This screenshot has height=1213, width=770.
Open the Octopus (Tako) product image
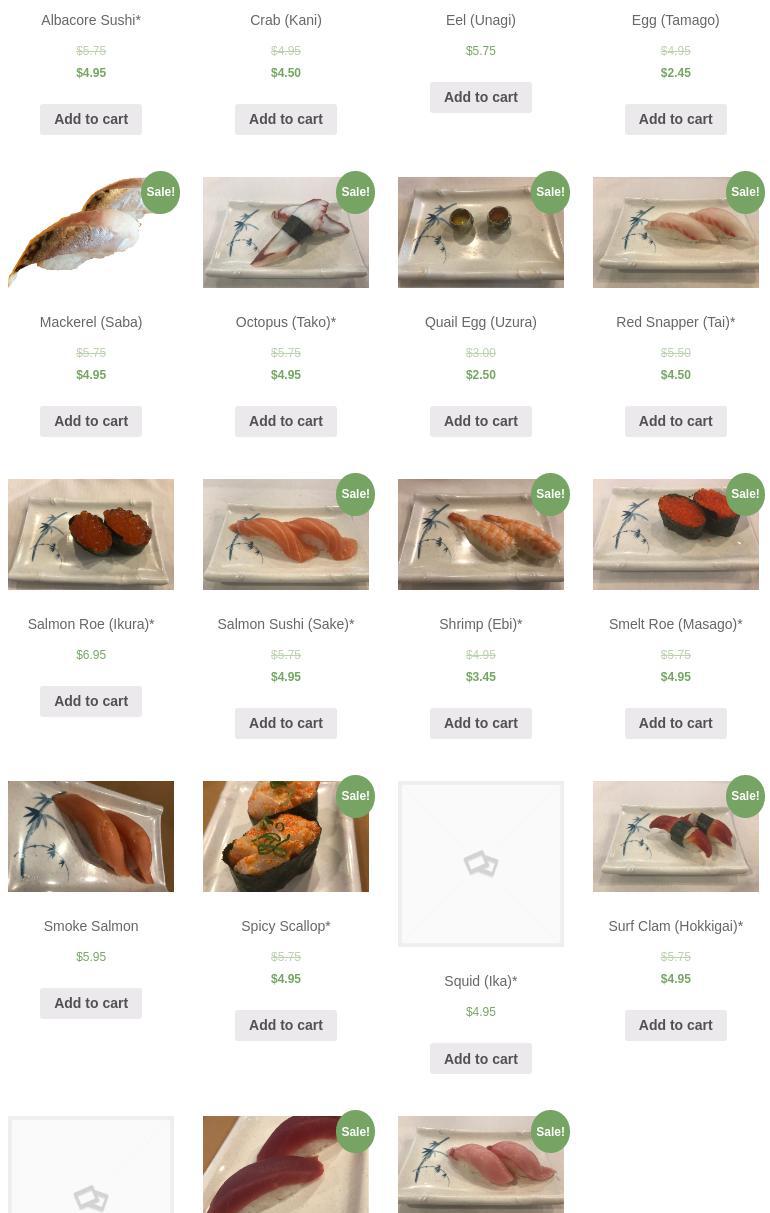(x=286, y=232)
